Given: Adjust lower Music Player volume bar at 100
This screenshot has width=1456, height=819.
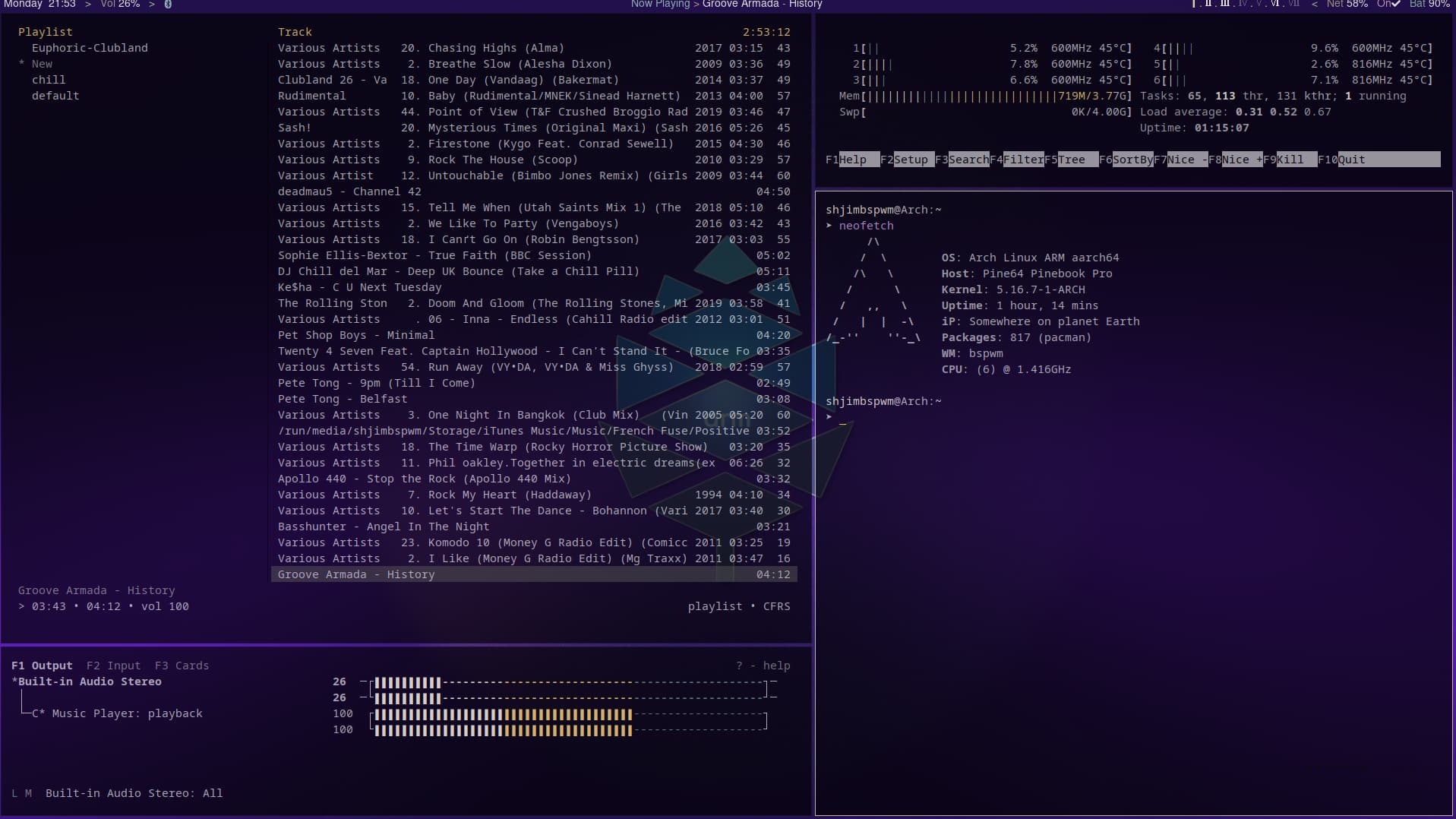Looking at the screenshot, I should click(x=570, y=730).
